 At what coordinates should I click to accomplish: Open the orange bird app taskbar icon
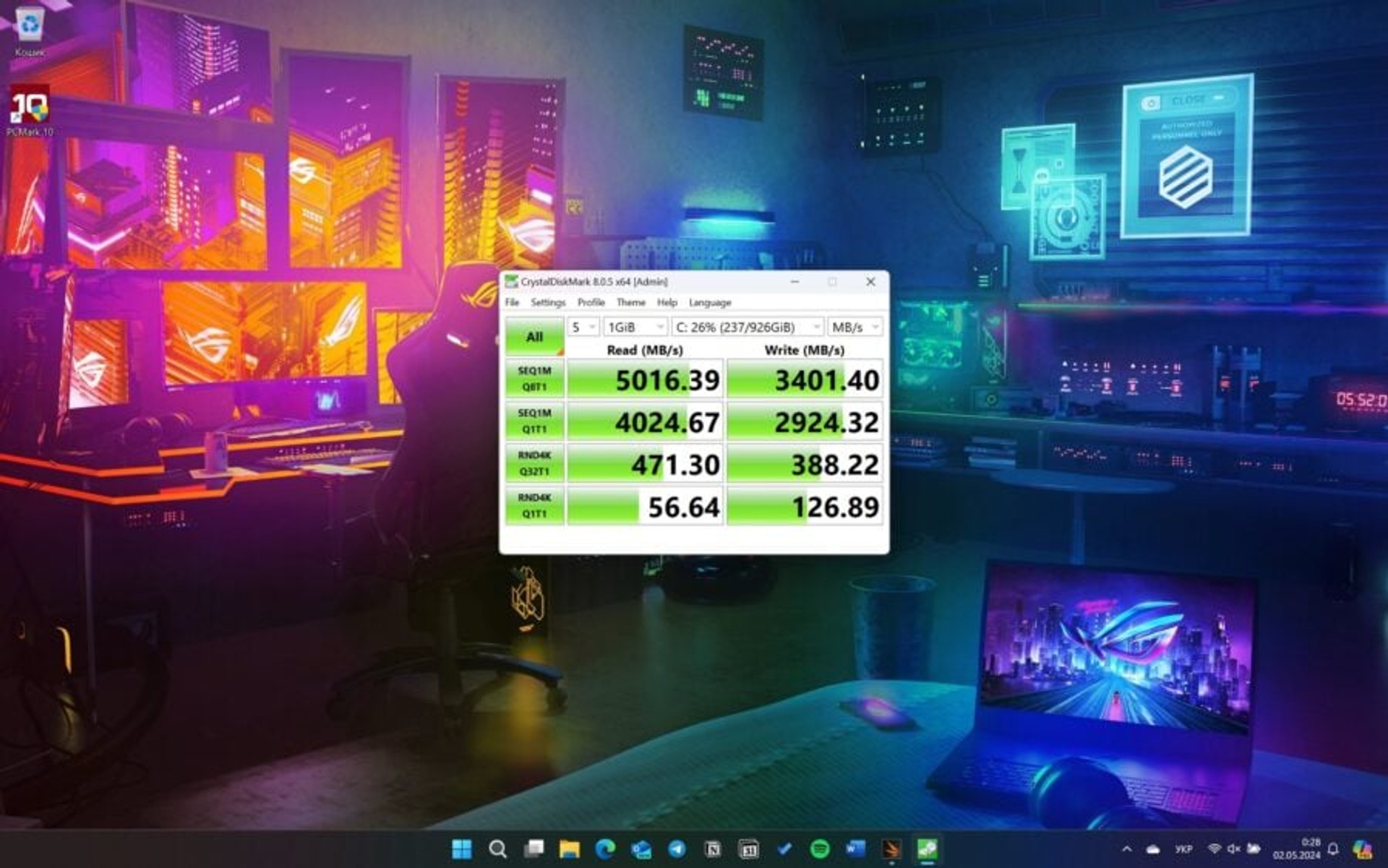[x=891, y=848]
